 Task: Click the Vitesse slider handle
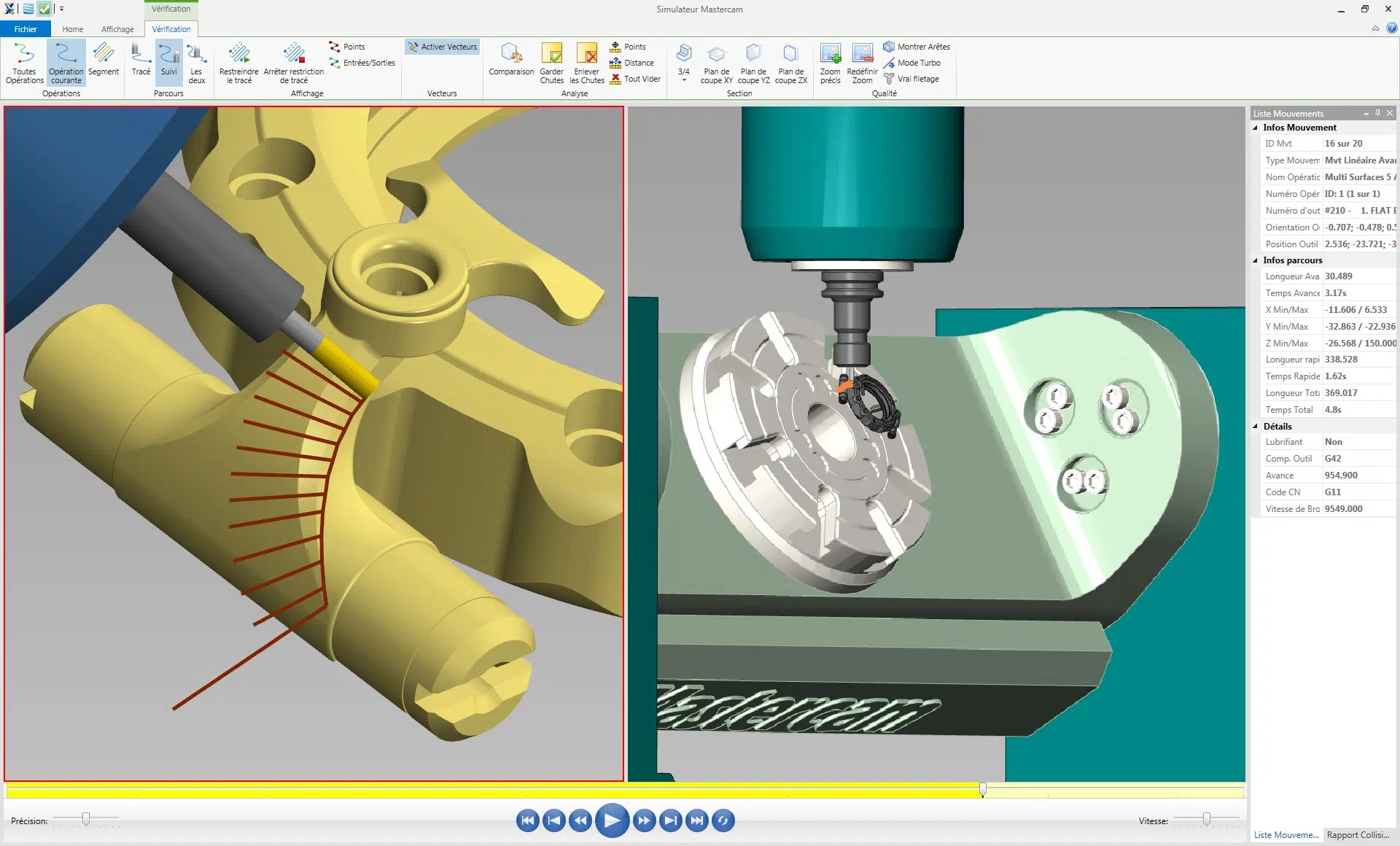1207,820
